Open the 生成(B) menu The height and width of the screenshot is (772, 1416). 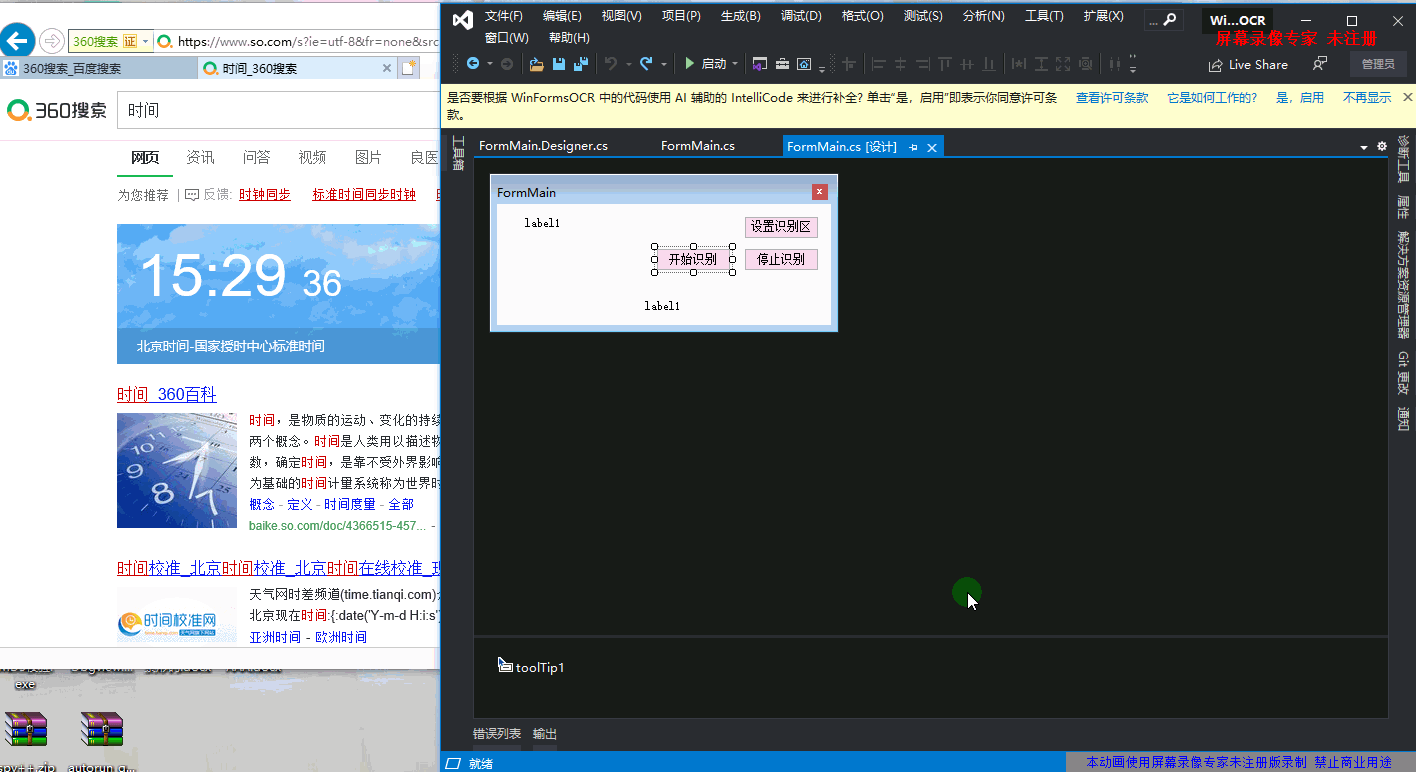(x=740, y=16)
